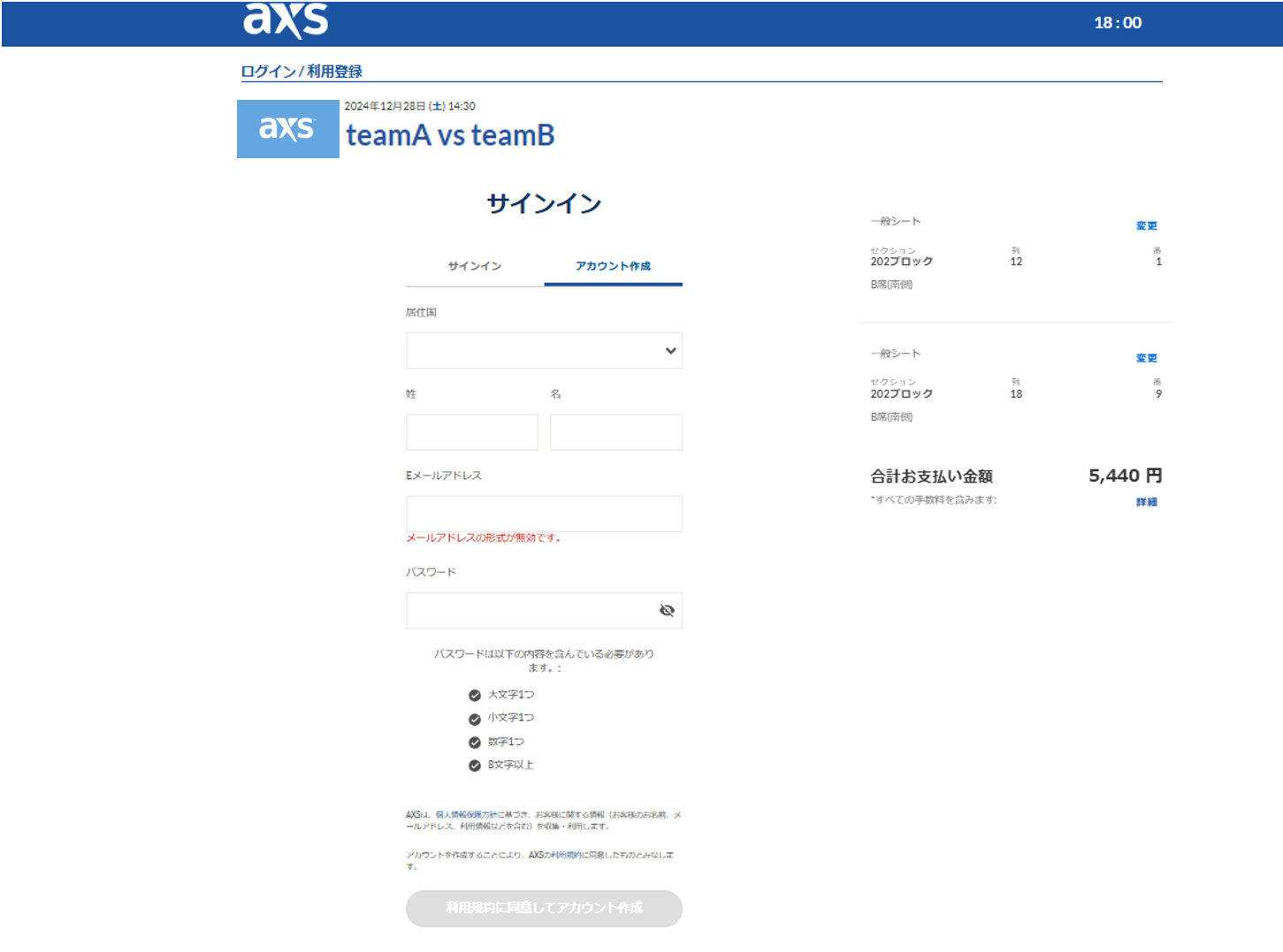The height and width of the screenshot is (952, 1283).
Task: Click the checkmark icon beside 小文字1つ
Action: click(x=475, y=719)
